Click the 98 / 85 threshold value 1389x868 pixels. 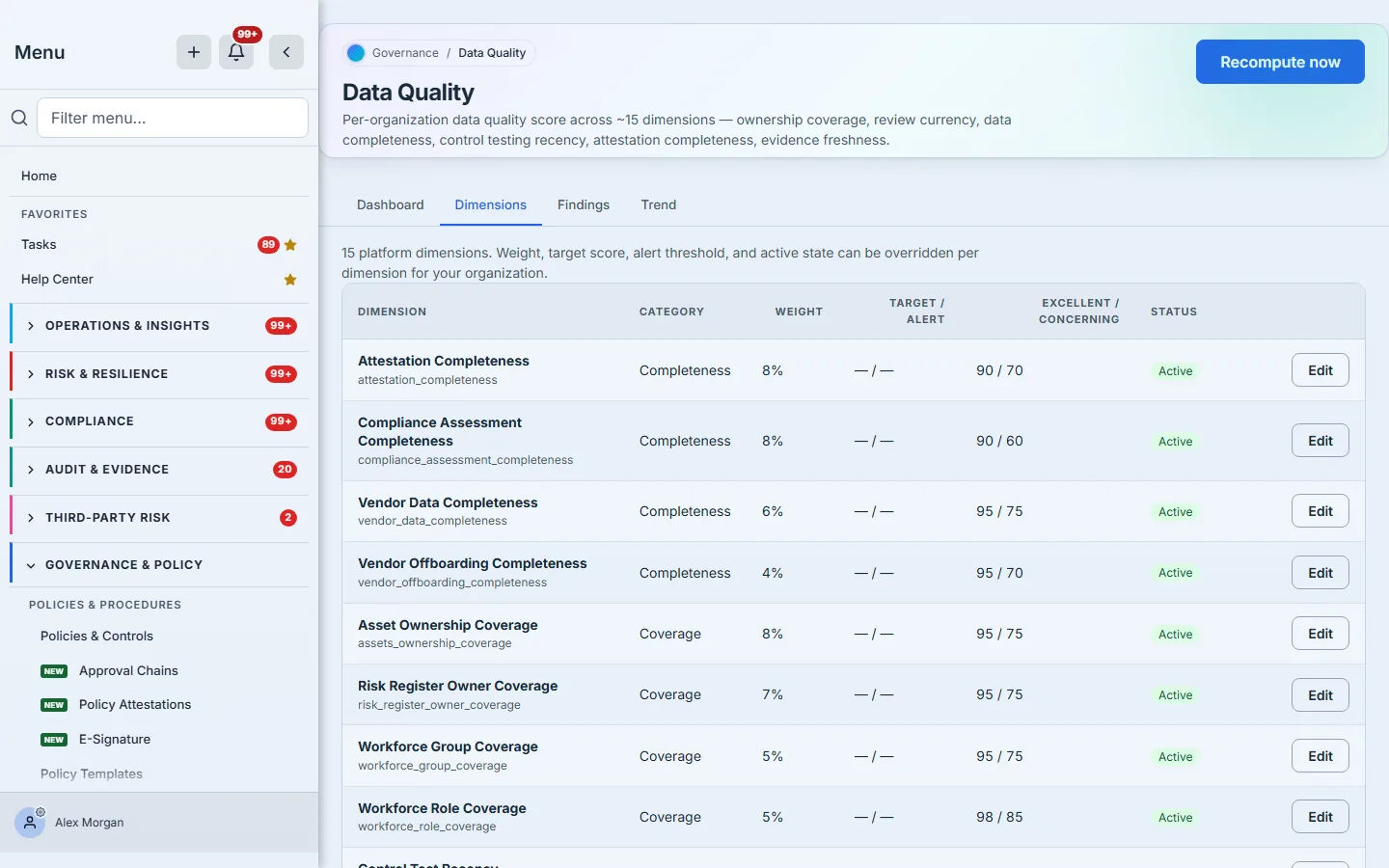click(x=999, y=817)
